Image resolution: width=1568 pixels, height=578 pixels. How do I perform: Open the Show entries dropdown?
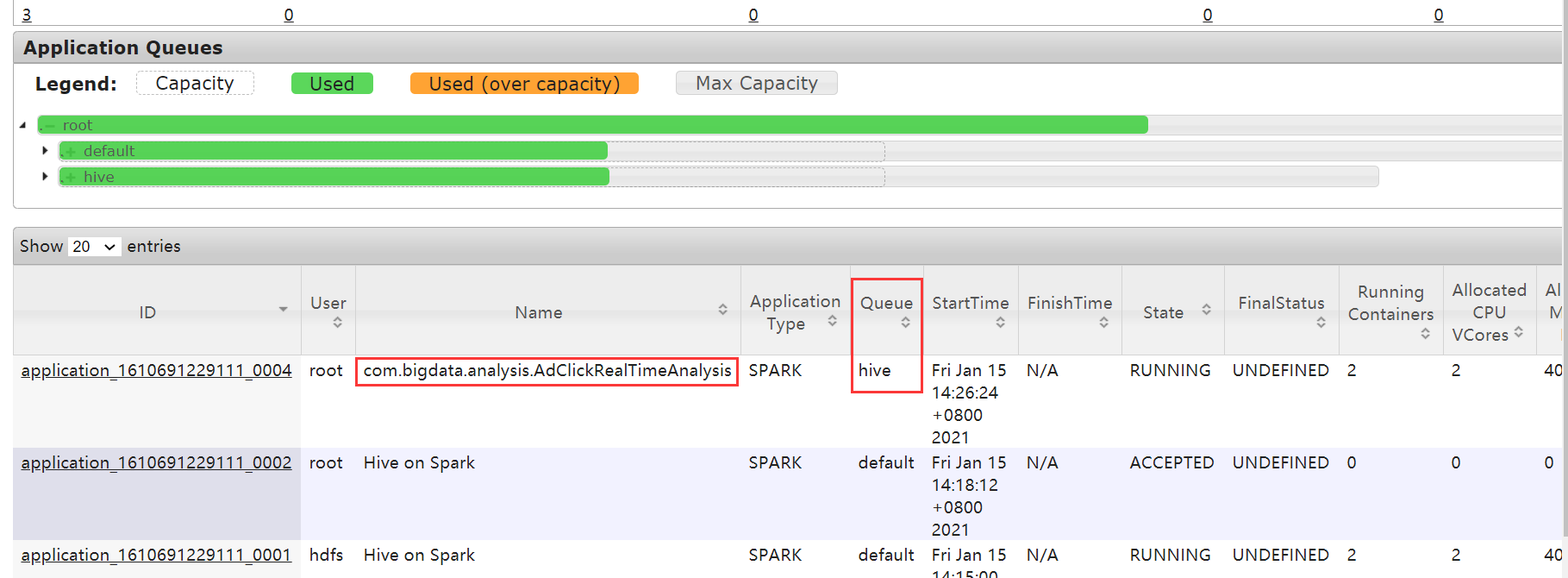pos(94,247)
